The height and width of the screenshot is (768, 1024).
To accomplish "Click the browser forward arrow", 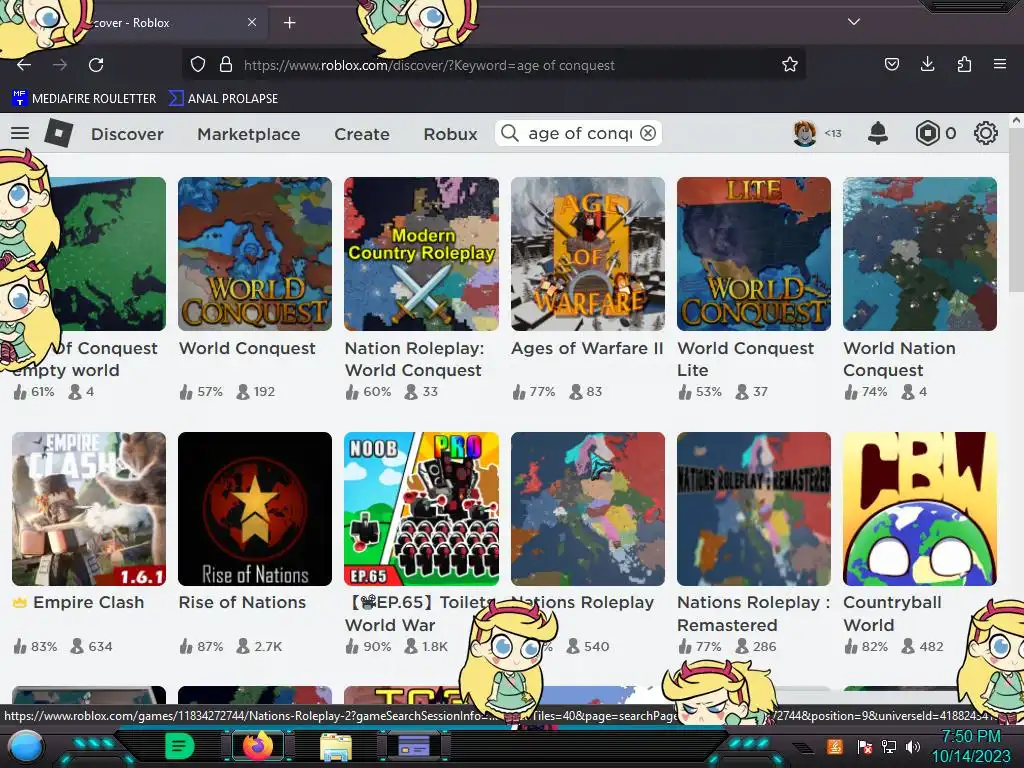I will coord(60,65).
